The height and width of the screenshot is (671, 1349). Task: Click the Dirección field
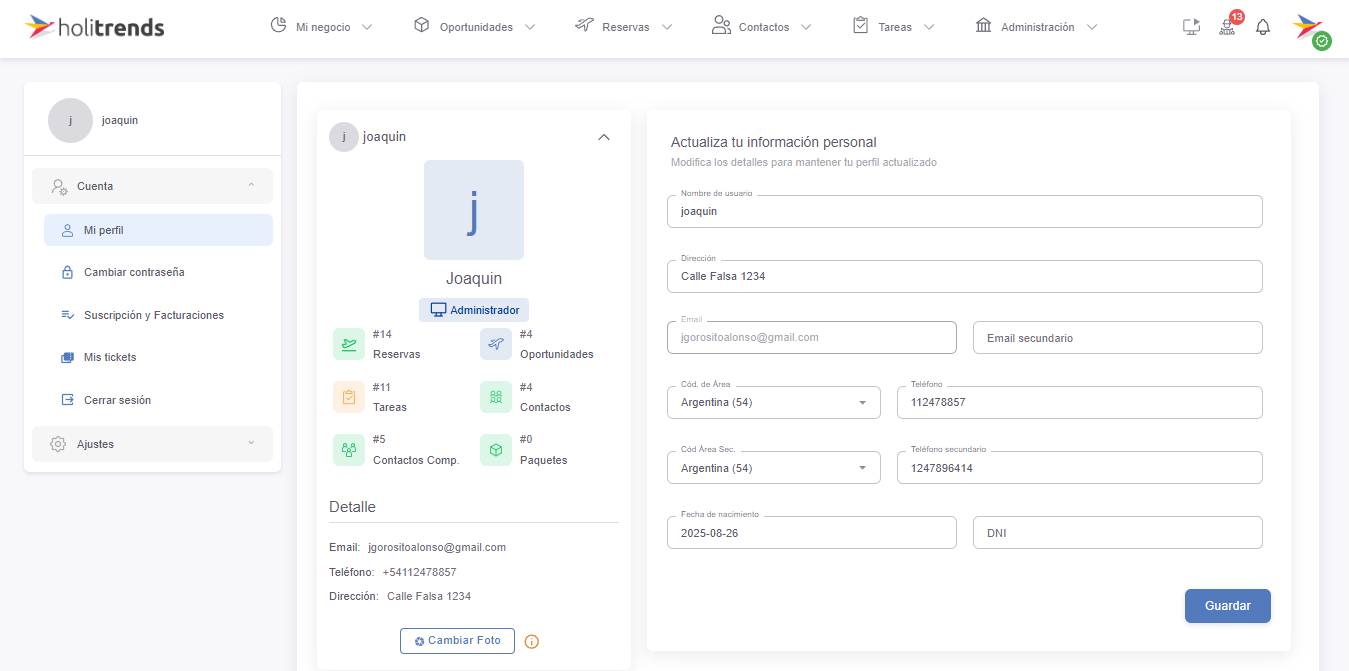pyautogui.click(x=965, y=276)
